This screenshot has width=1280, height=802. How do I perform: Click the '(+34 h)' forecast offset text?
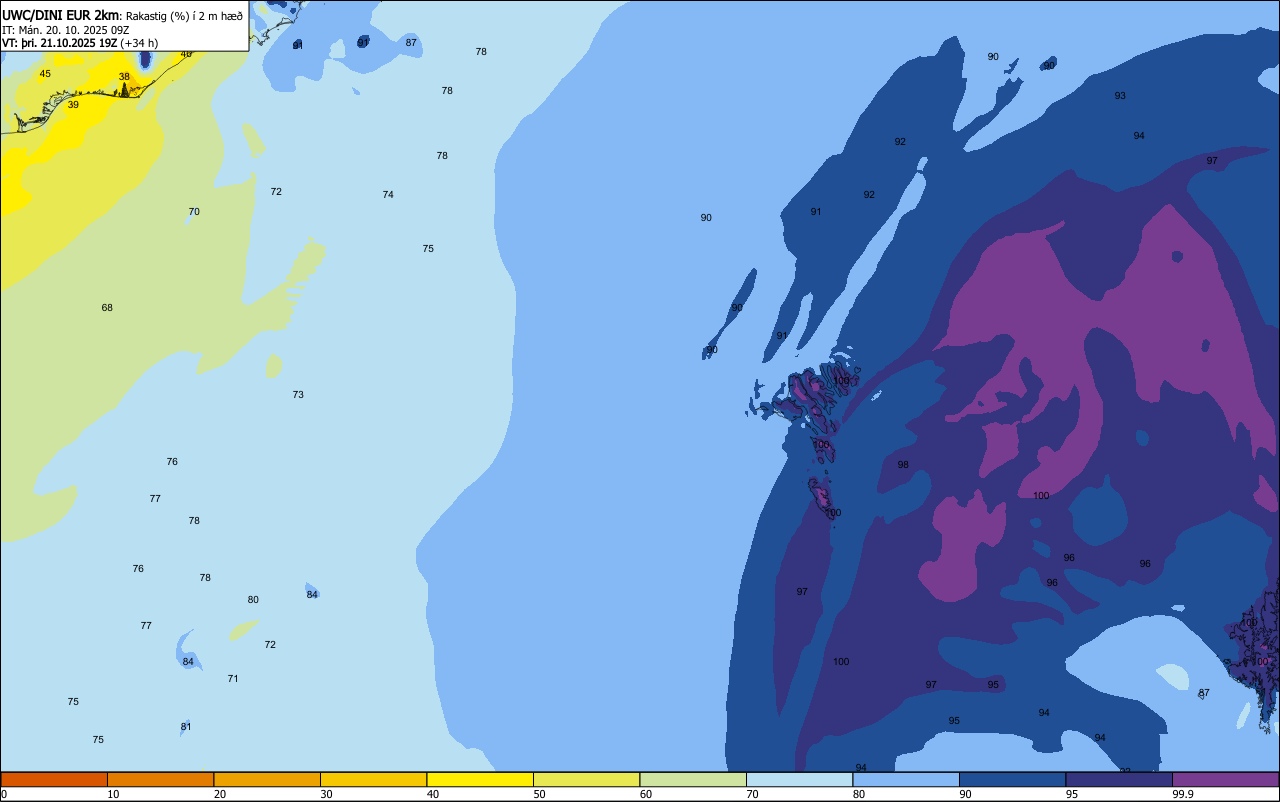click(141, 43)
